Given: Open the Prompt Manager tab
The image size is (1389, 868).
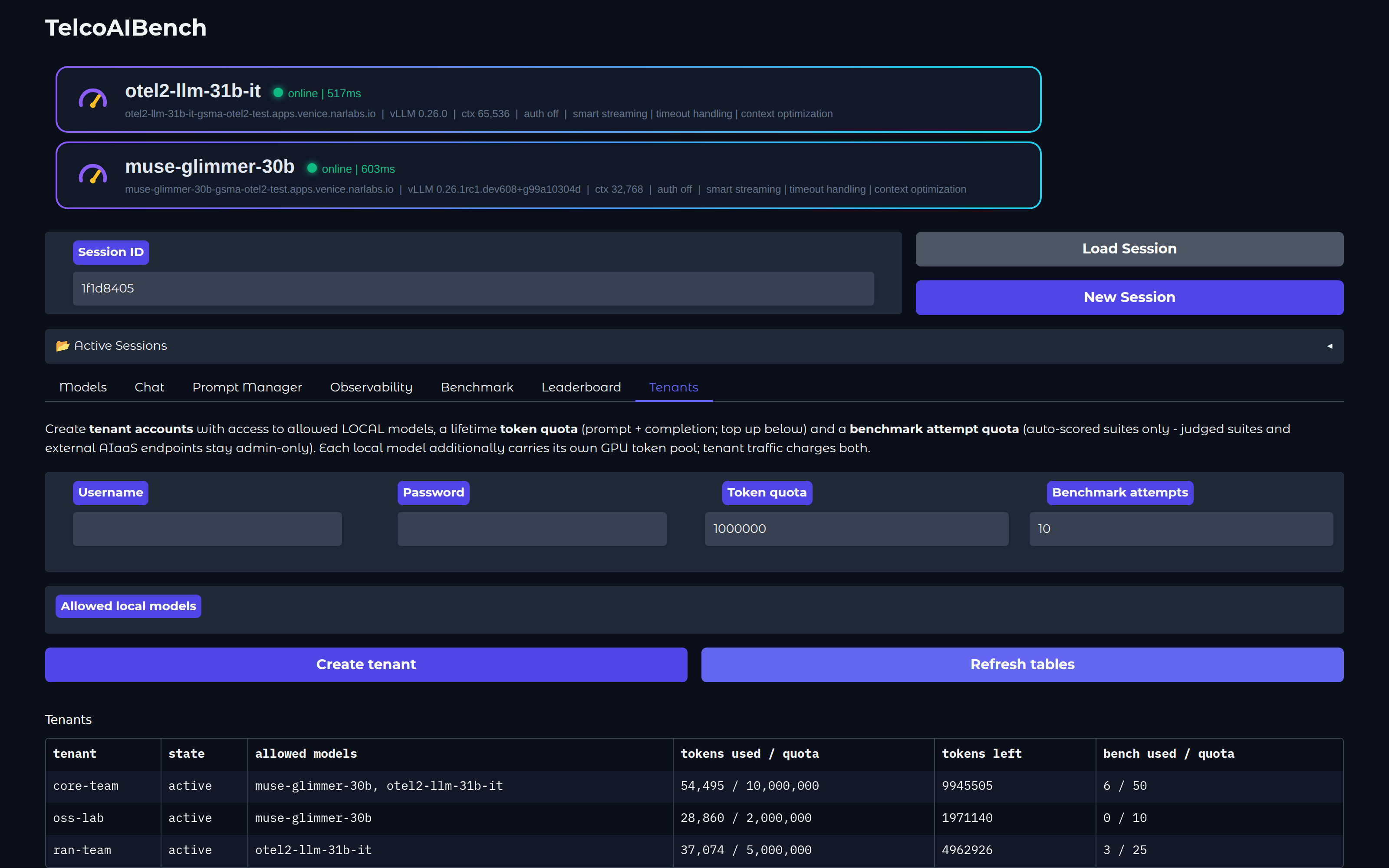Looking at the screenshot, I should pos(247,388).
